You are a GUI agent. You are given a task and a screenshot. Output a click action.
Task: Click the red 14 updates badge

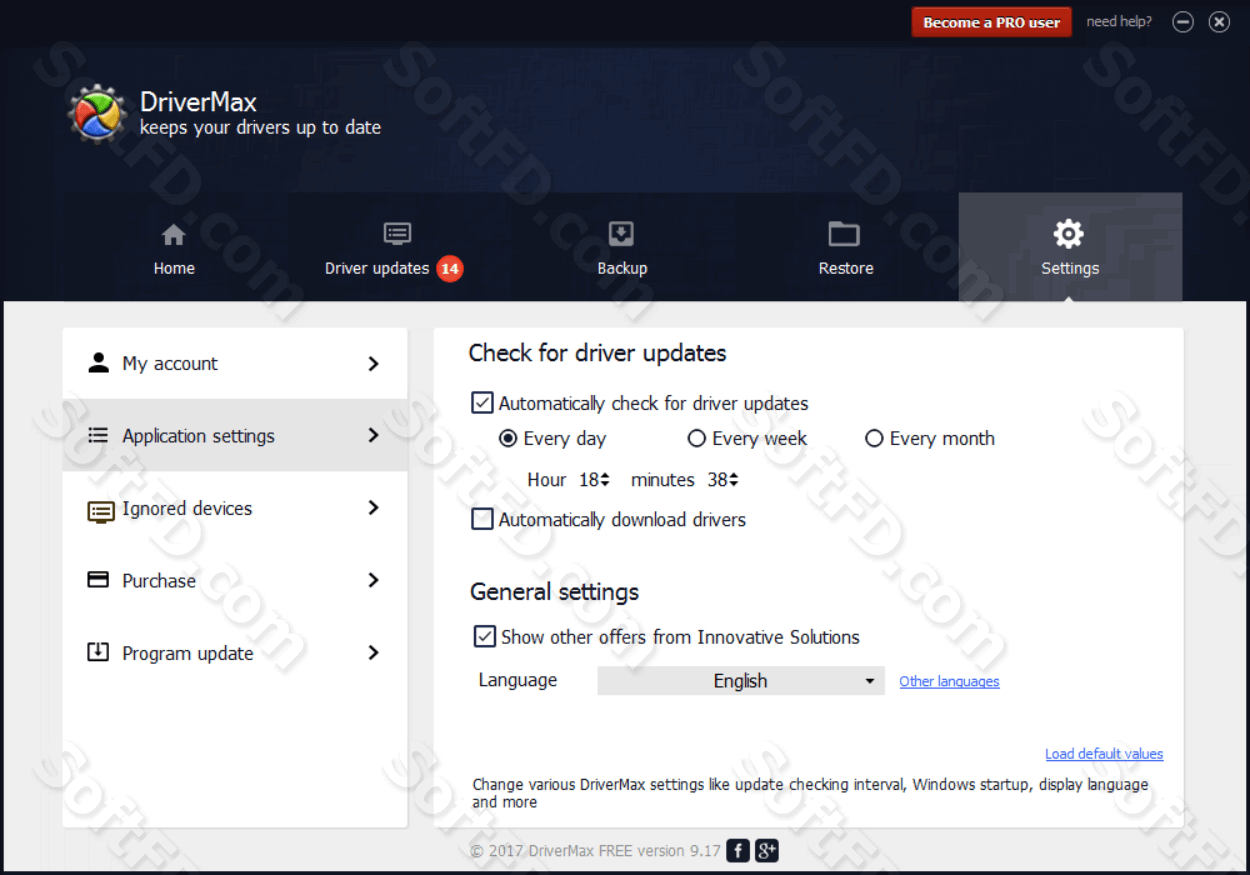click(450, 268)
